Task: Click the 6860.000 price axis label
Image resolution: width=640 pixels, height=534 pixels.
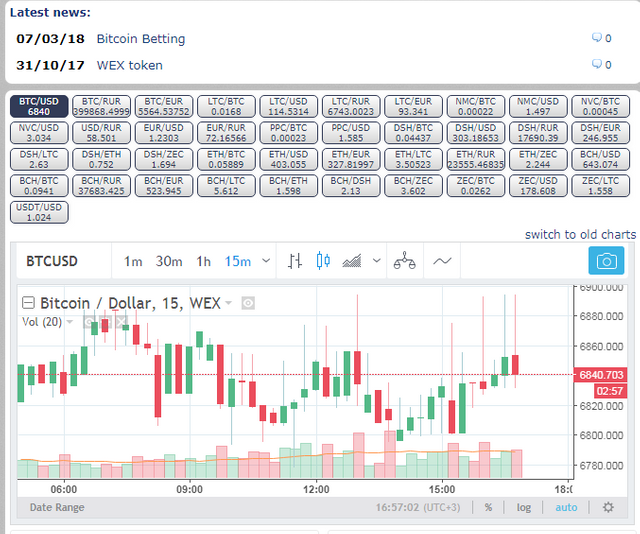Action: pos(601,346)
